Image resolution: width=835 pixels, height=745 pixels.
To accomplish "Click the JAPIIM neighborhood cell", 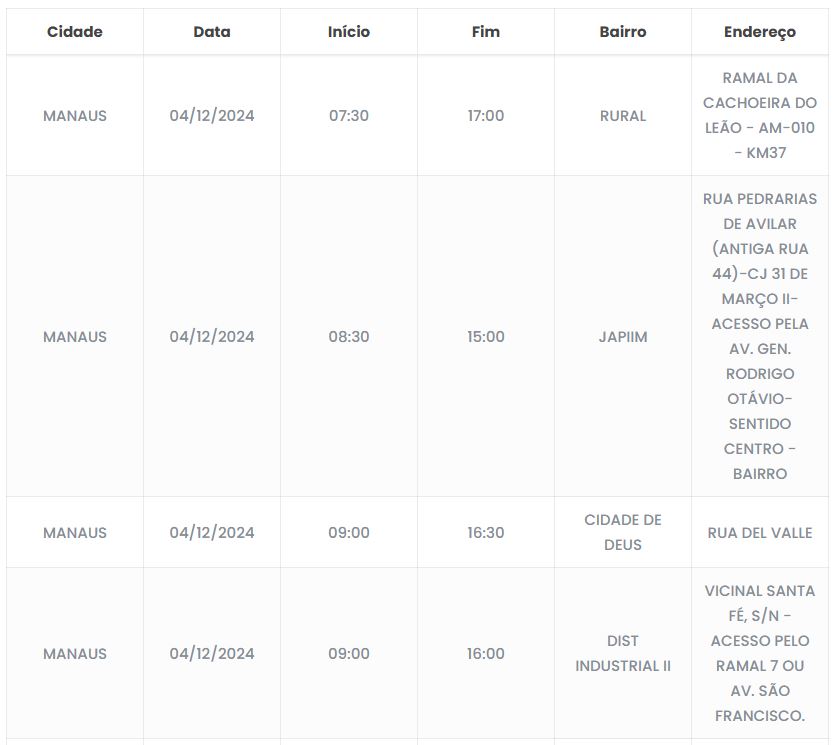I will [623, 337].
